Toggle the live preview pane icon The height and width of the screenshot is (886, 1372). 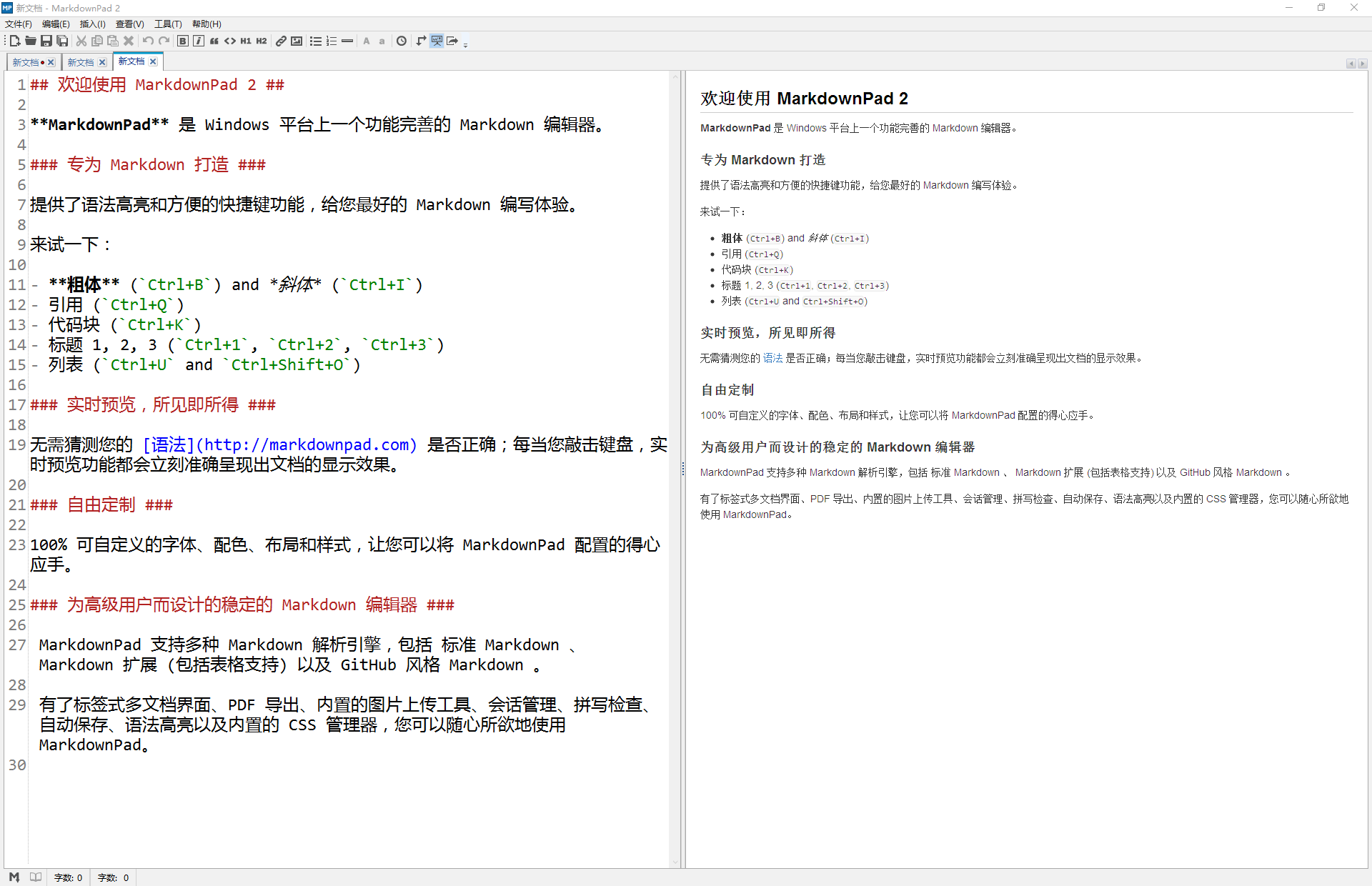437,41
